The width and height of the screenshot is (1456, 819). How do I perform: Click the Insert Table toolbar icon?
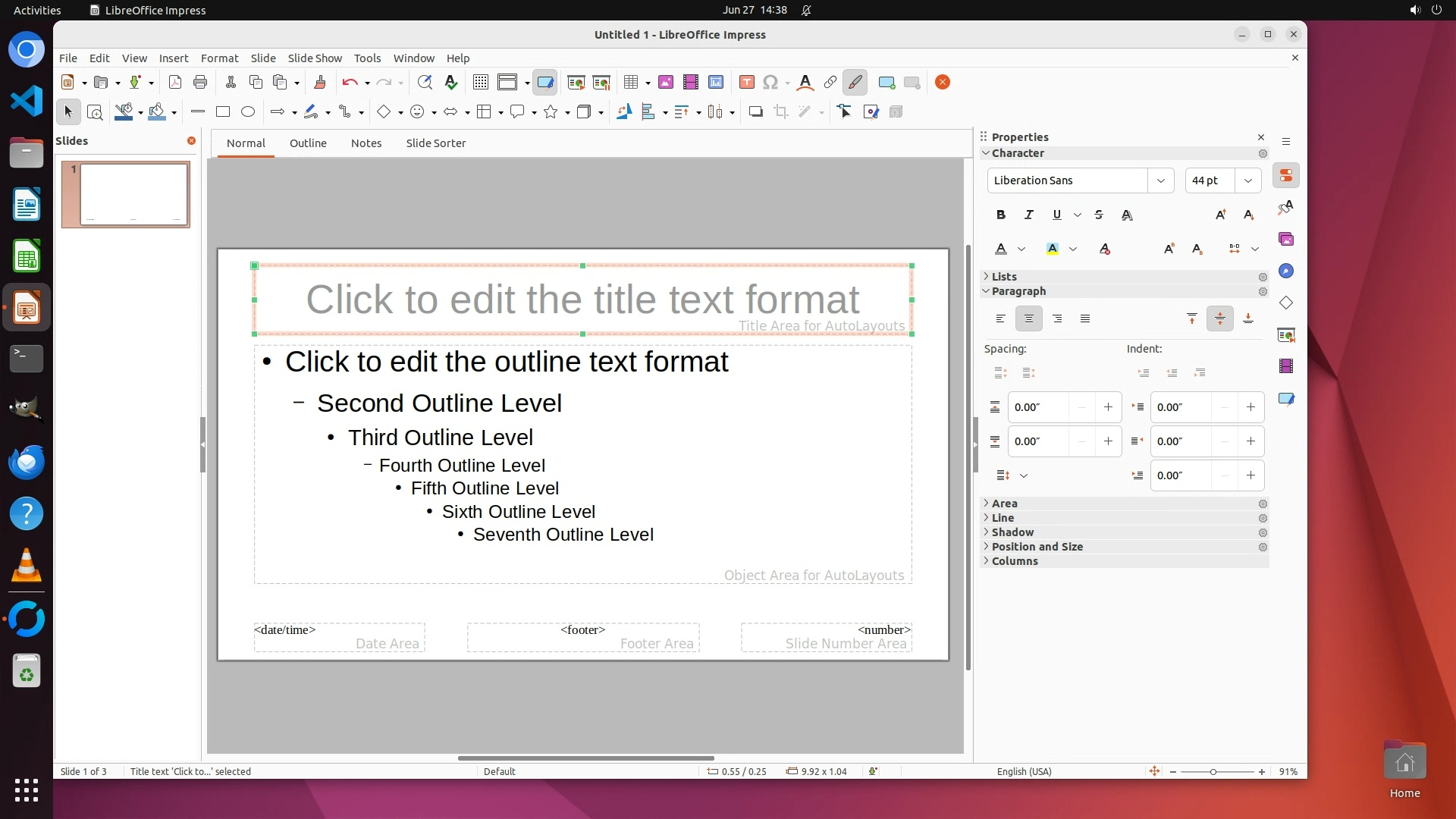[630, 83]
